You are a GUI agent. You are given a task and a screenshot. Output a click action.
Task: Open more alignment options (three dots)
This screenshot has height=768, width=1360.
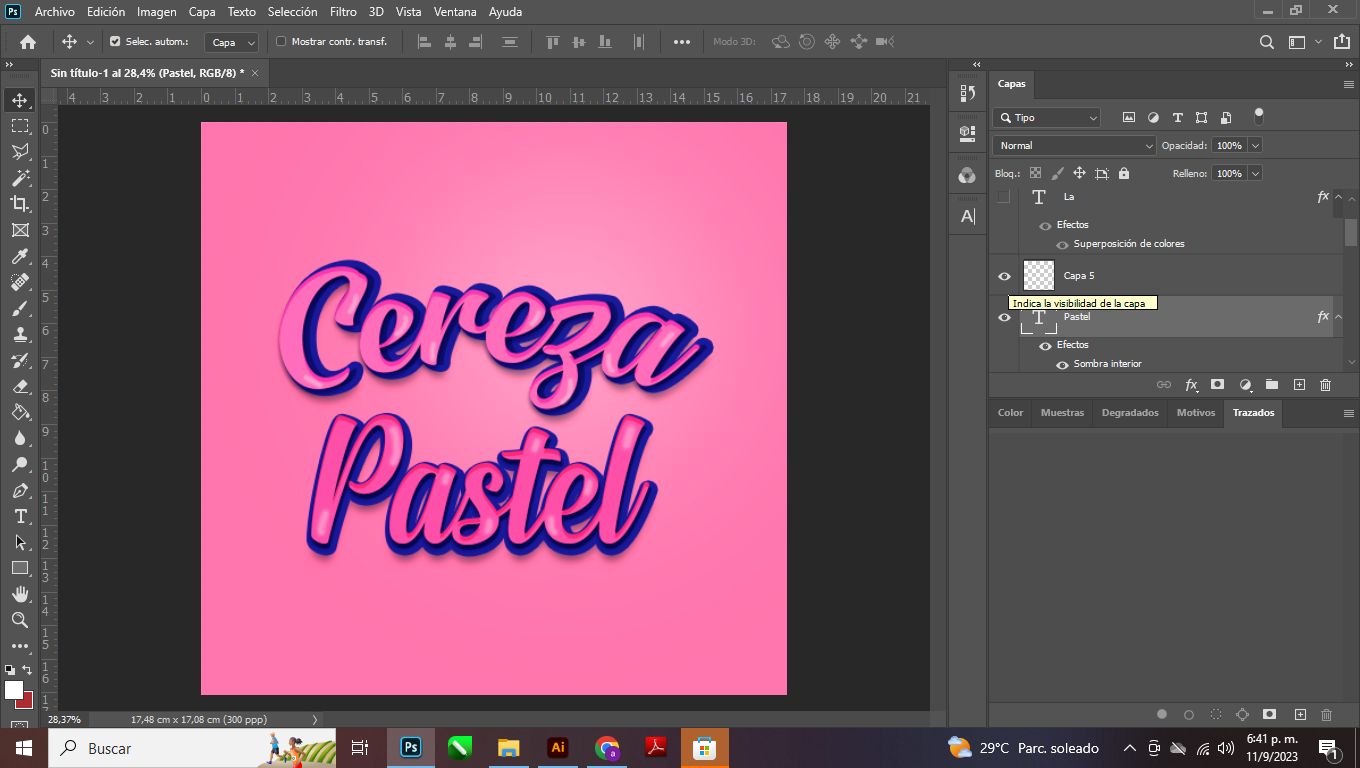(x=682, y=42)
